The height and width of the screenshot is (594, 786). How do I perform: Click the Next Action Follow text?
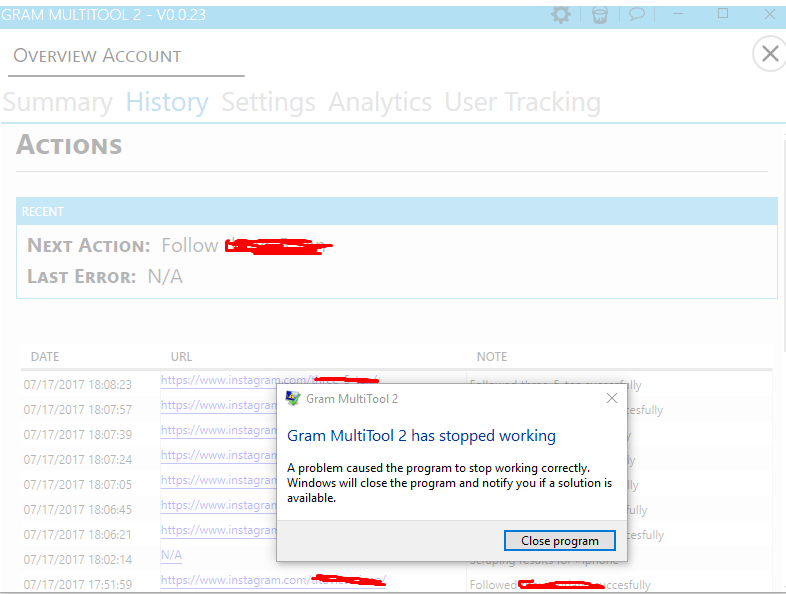pos(189,246)
